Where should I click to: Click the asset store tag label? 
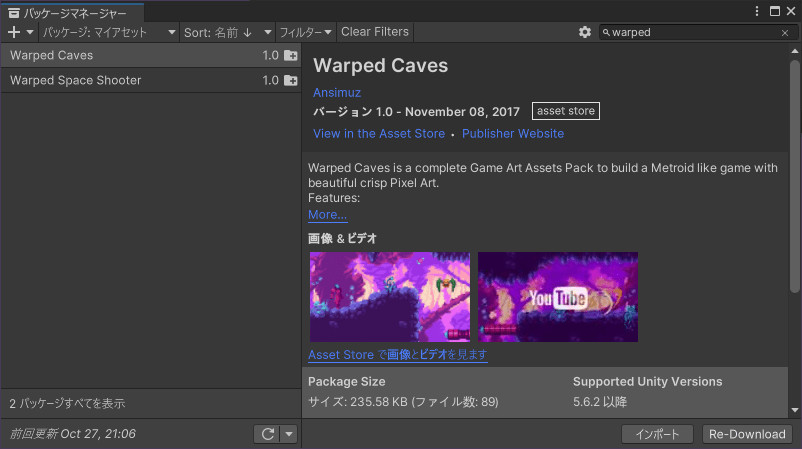566,111
